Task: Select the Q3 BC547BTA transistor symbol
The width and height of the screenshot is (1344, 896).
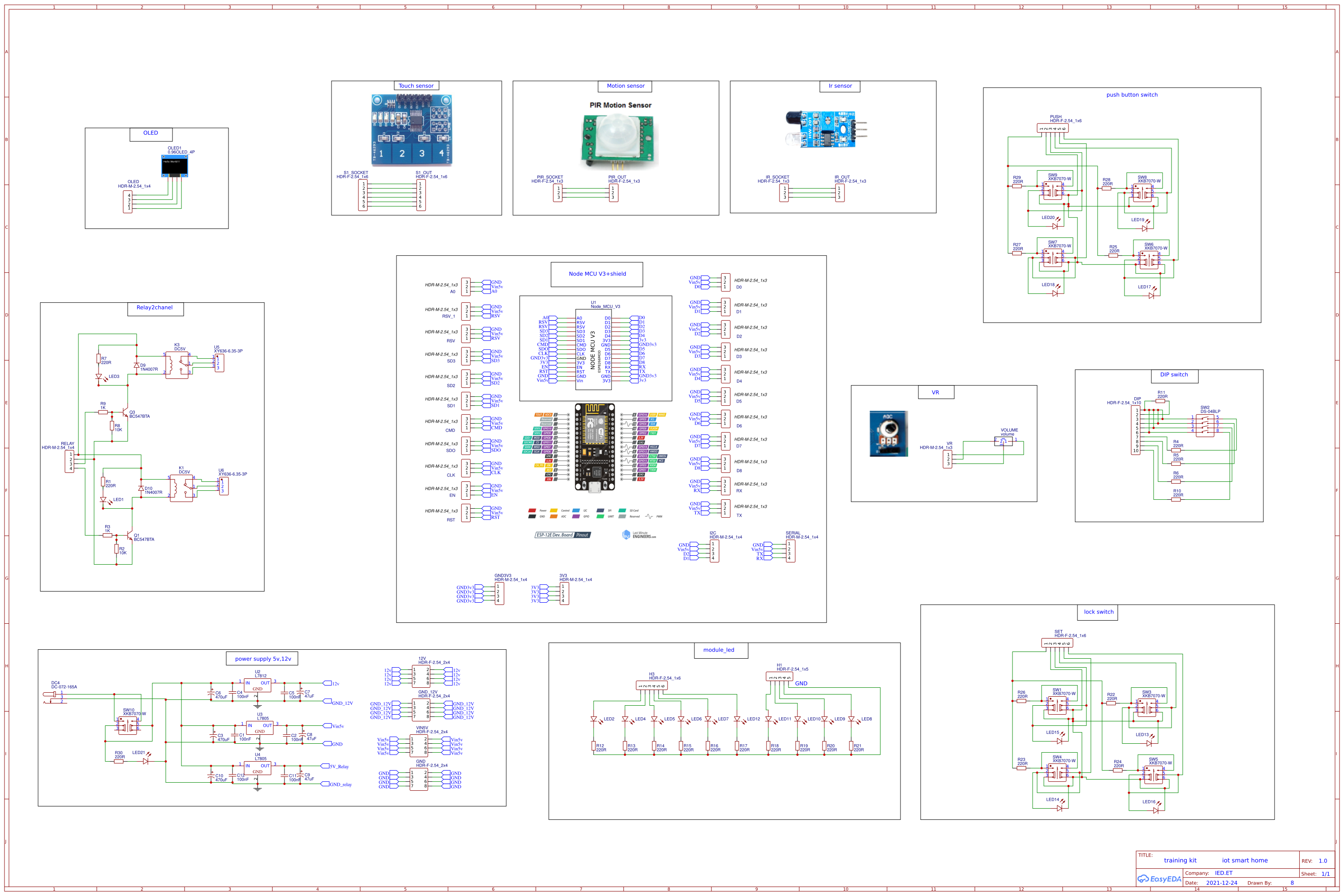Action: pos(125,412)
